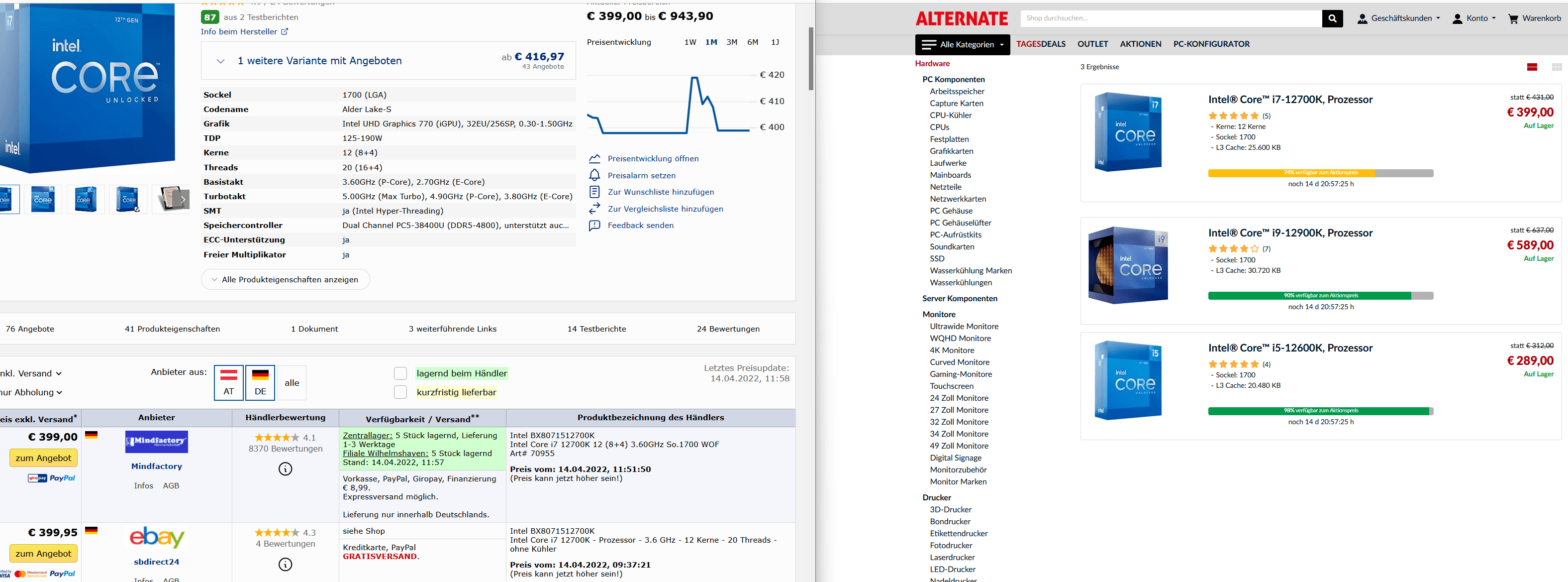Open '41 Produkteigenschaften' tab
Image resolution: width=1568 pixels, height=582 pixels.
click(x=172, y=329)
